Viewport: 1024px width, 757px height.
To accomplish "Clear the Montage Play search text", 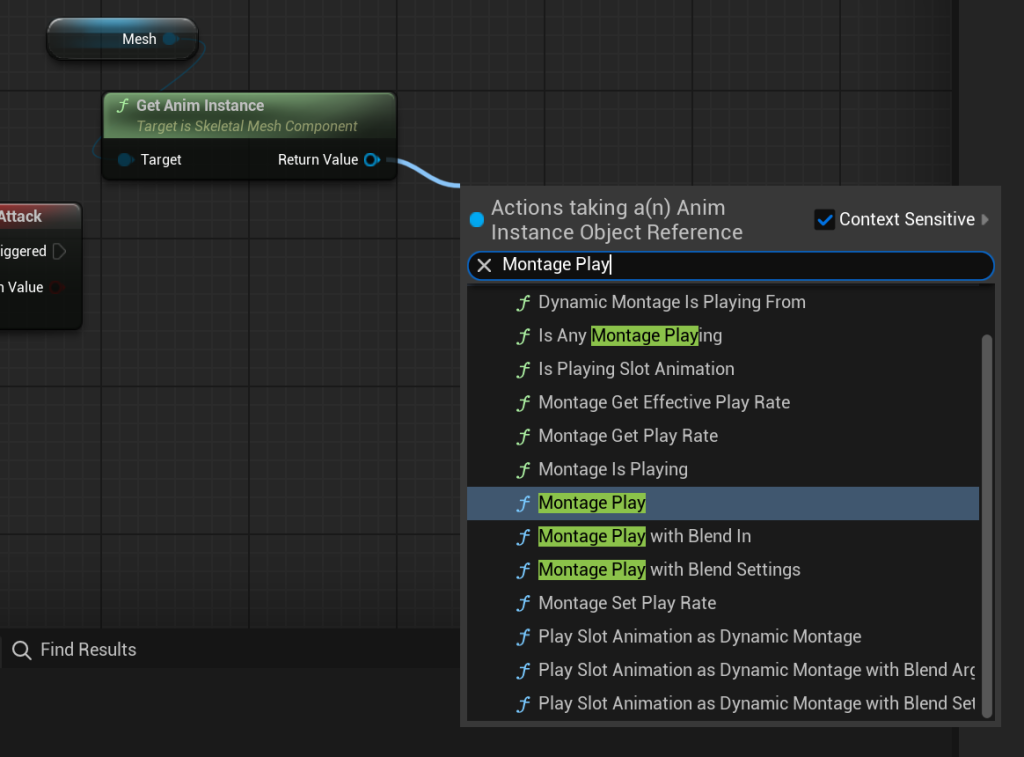I will click(x=484, y=265).
